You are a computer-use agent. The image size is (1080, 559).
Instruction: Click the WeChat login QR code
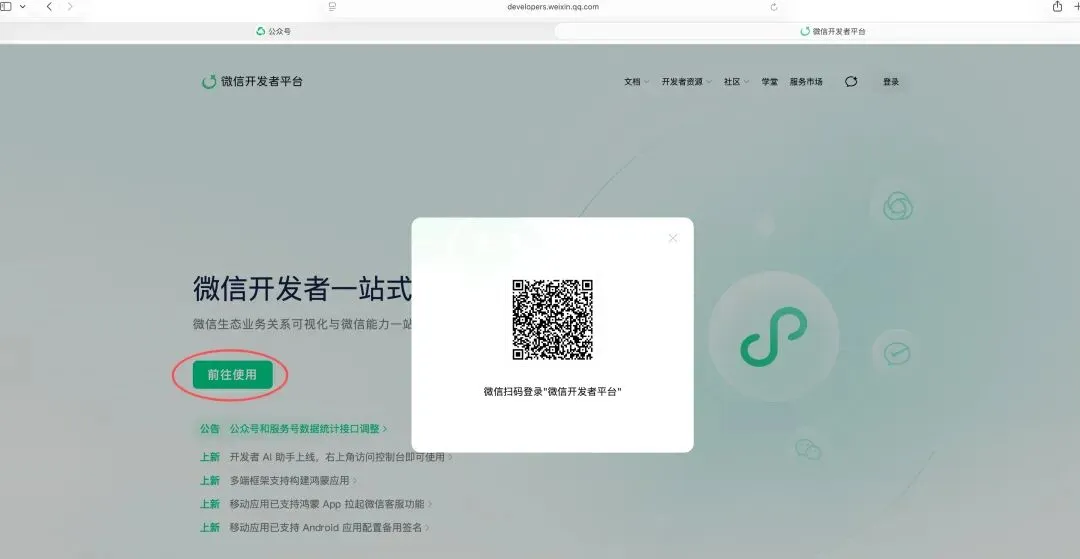pyautogui.click(x=552, y=319)
